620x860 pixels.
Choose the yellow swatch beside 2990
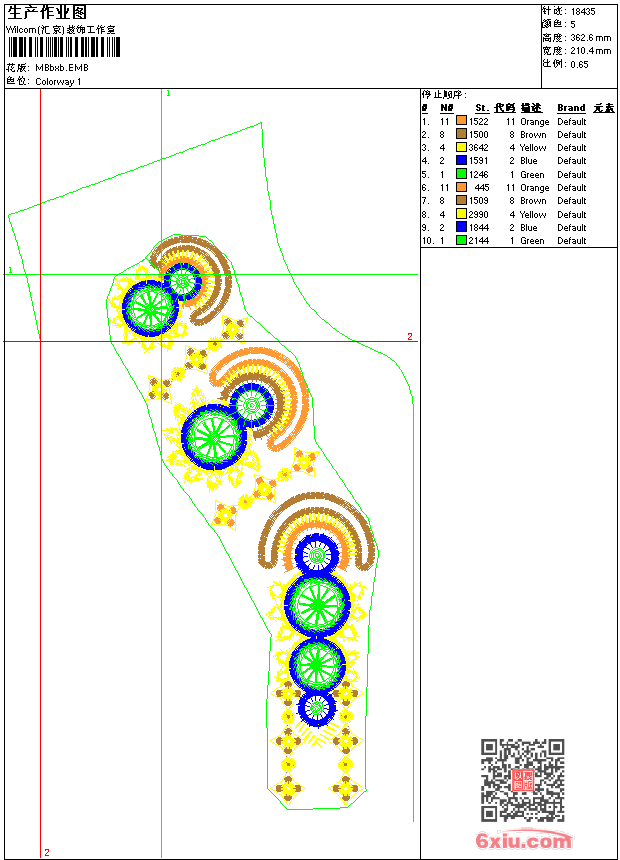click(x=461, y=214)
